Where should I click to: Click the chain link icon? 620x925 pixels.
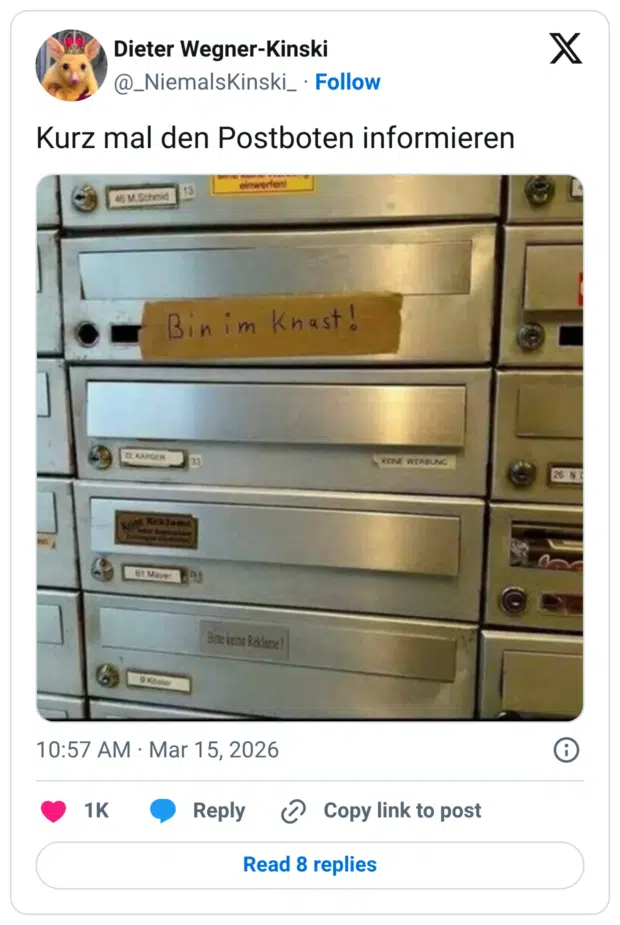293,811
